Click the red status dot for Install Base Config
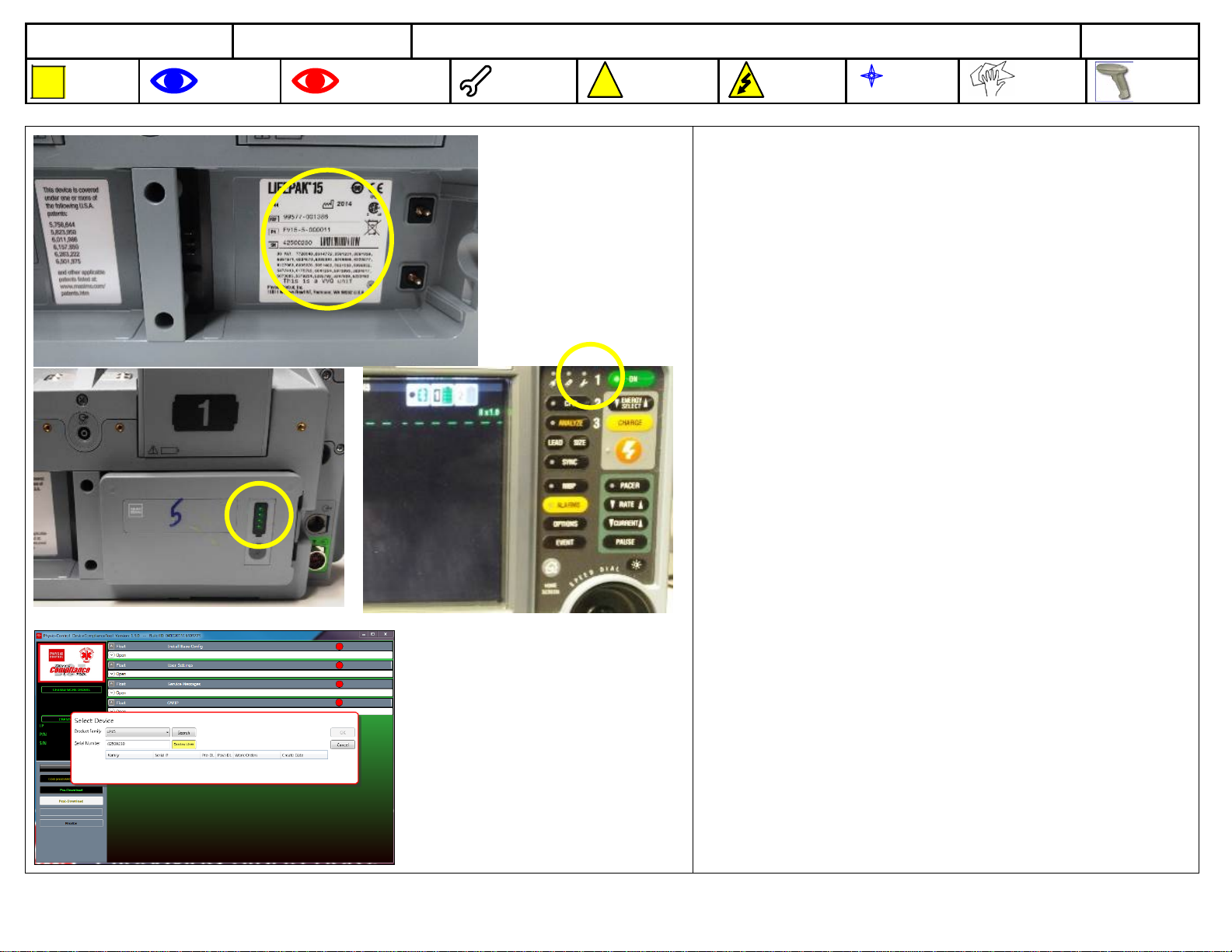This screenshot has width=1232, height=952. [x=340, y=647]
